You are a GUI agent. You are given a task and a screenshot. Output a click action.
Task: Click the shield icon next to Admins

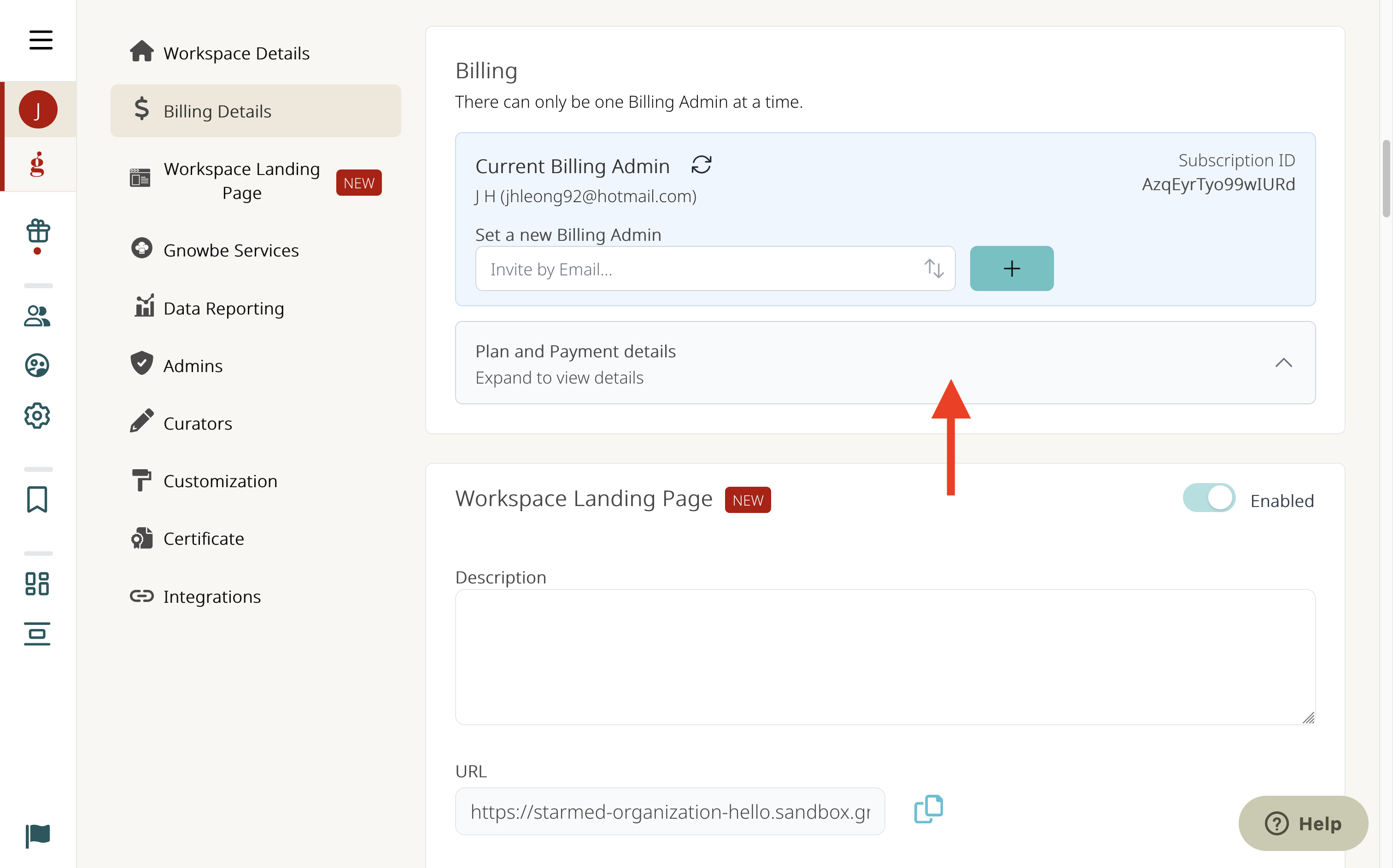tap(141, 363)
